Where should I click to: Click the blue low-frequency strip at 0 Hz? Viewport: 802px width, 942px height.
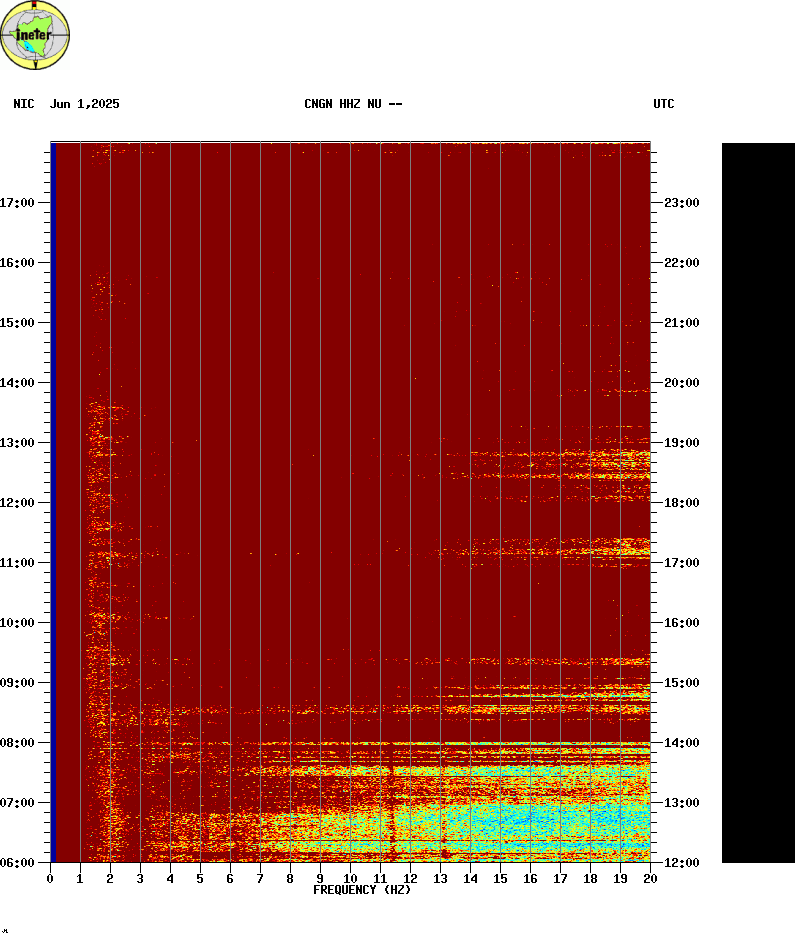[53, 503]
